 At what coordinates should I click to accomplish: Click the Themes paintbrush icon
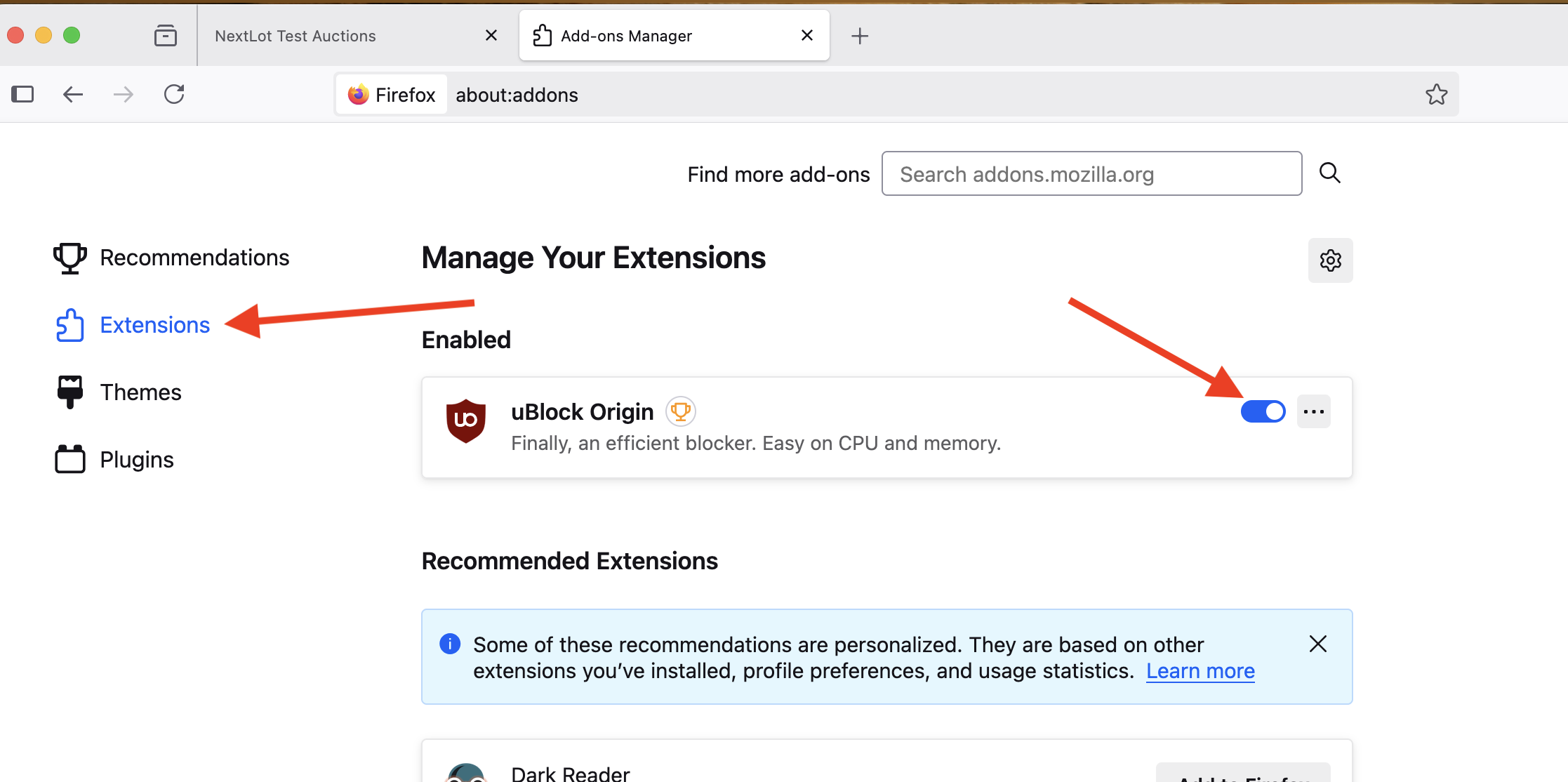pyautogui.click(x=70, y=392)
